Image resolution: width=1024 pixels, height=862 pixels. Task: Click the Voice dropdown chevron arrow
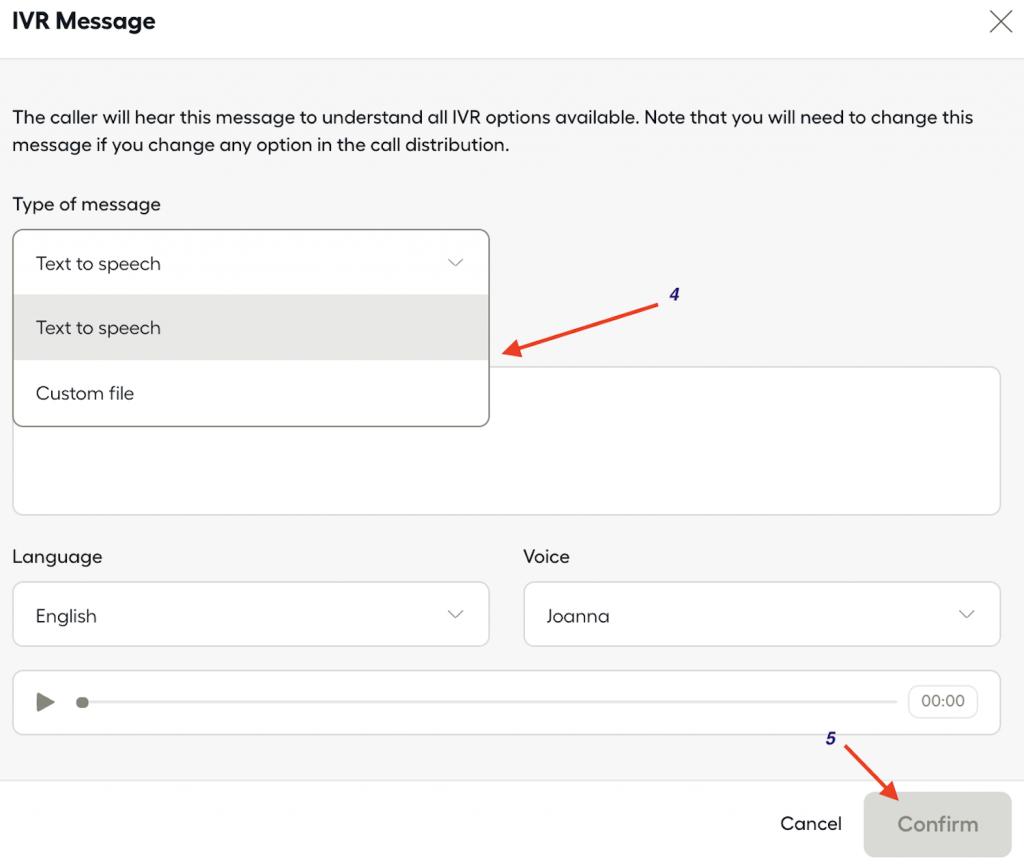point(968,614)
